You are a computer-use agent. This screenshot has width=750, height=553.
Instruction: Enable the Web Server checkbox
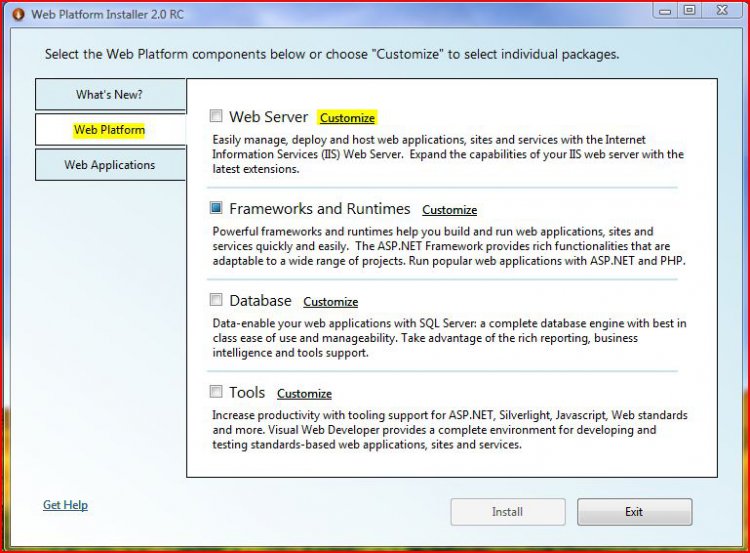(x=216, y=116)
